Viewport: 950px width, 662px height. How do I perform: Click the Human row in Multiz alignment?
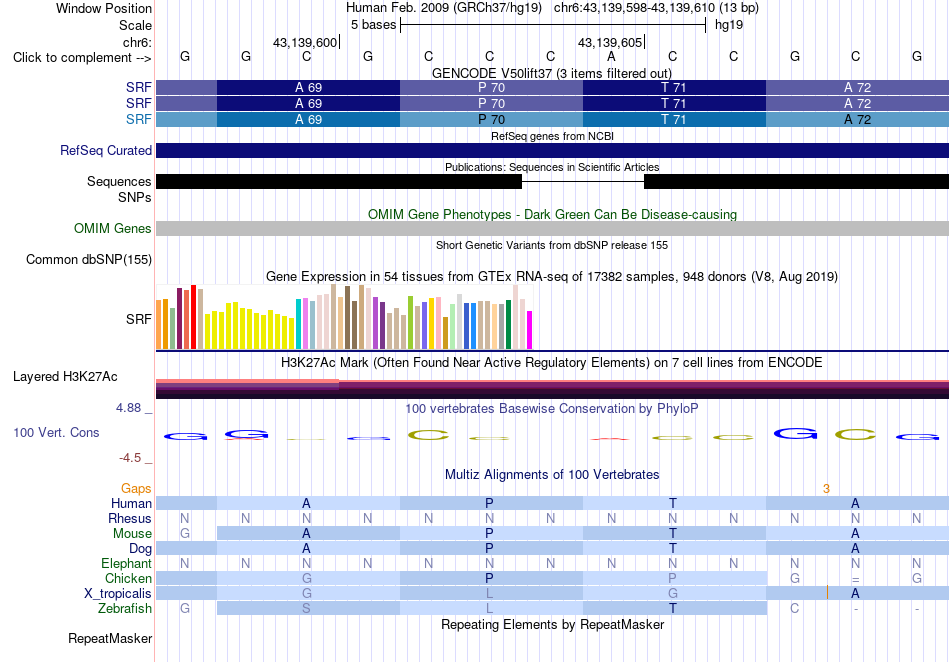click(x=552, y=503)
